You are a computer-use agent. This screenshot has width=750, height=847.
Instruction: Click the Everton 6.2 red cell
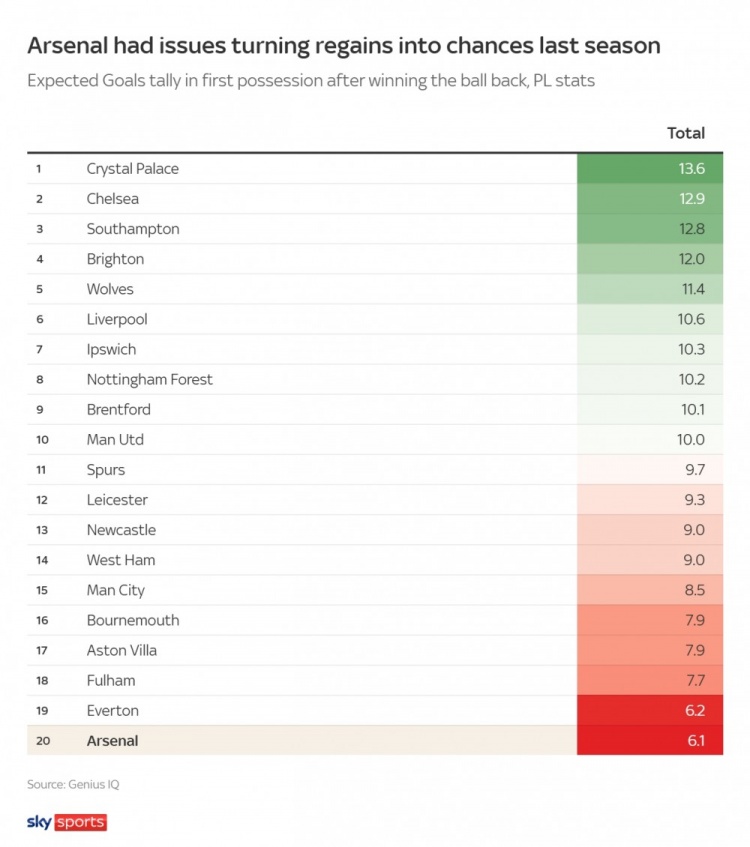(x=650, y=711)
